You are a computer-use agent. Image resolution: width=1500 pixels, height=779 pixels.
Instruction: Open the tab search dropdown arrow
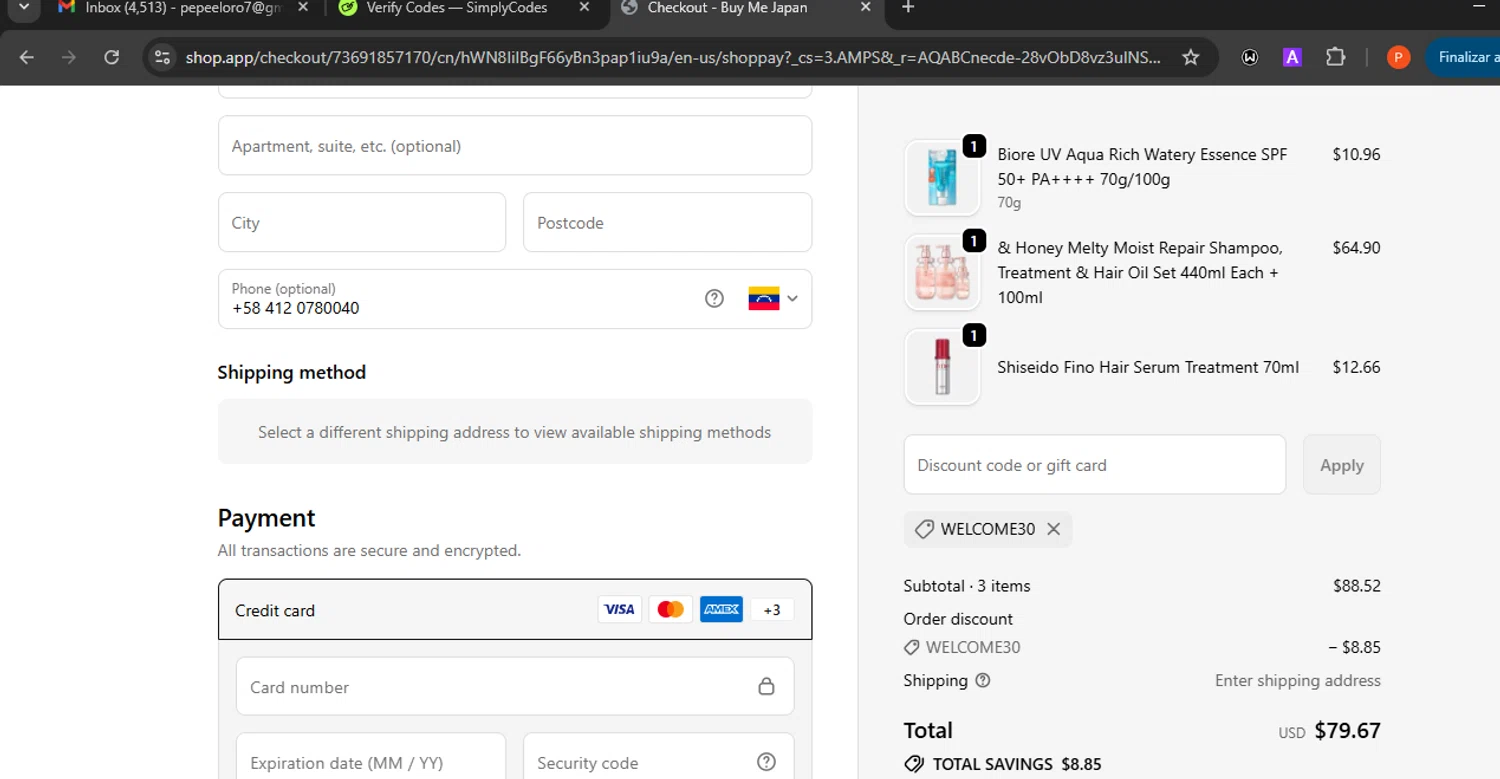24,8
